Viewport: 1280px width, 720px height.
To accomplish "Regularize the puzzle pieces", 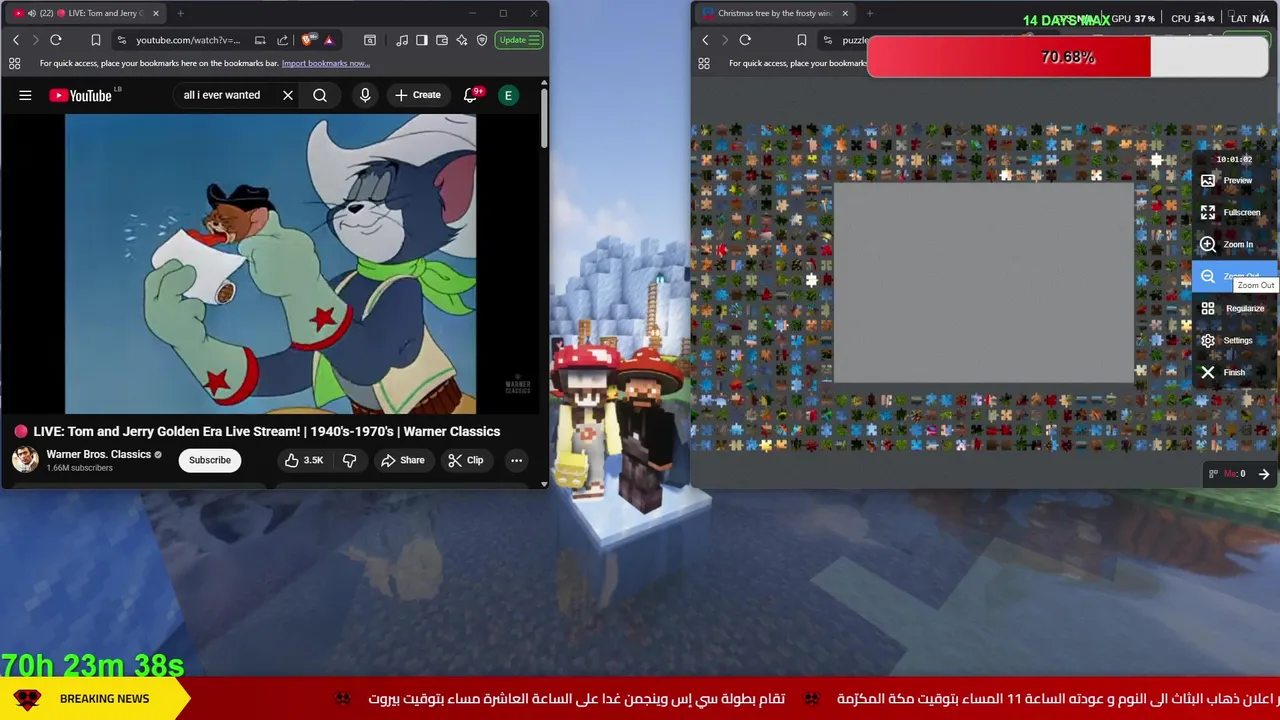I will [x=1233, y=309].
